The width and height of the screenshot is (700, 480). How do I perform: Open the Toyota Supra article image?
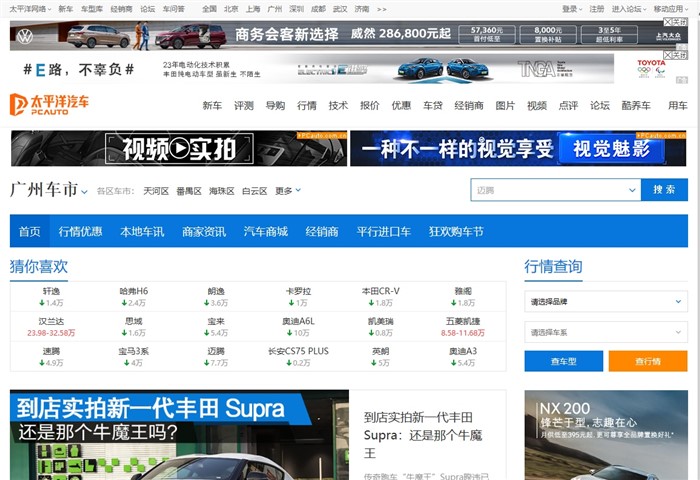tap(179, 435)
